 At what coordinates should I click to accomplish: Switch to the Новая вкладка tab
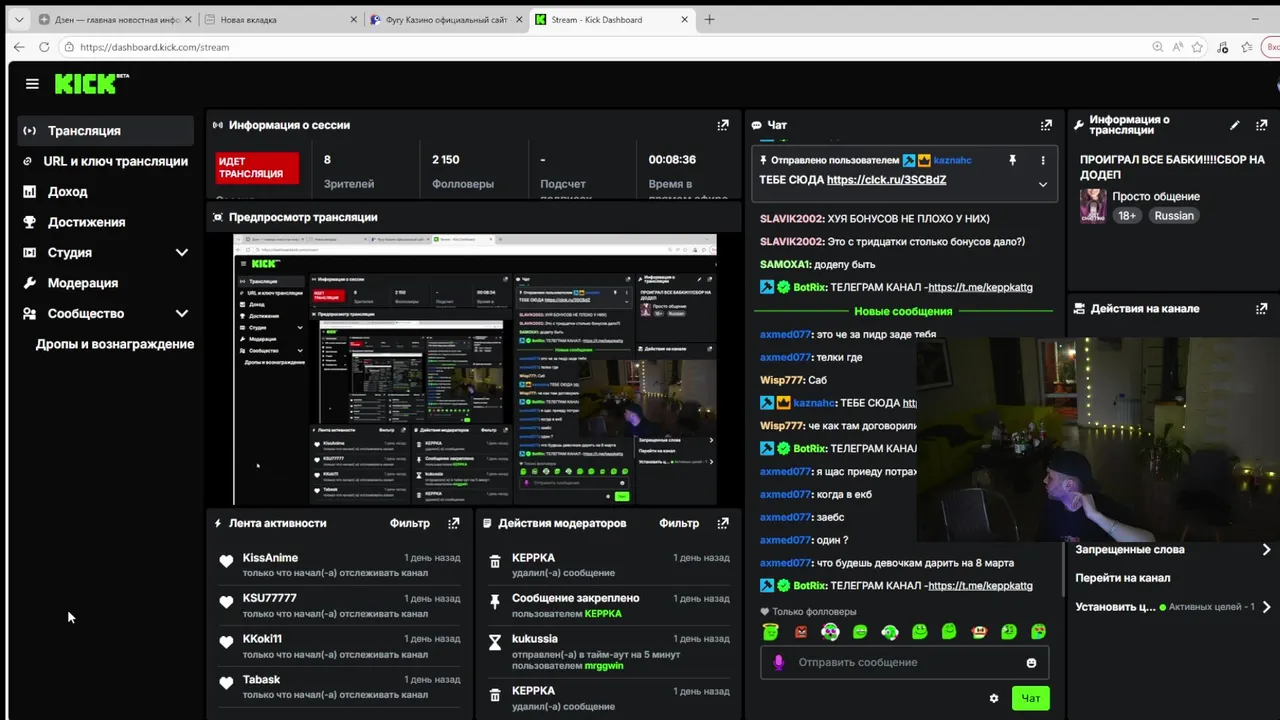pyautogui.click(x=278, y=19)
